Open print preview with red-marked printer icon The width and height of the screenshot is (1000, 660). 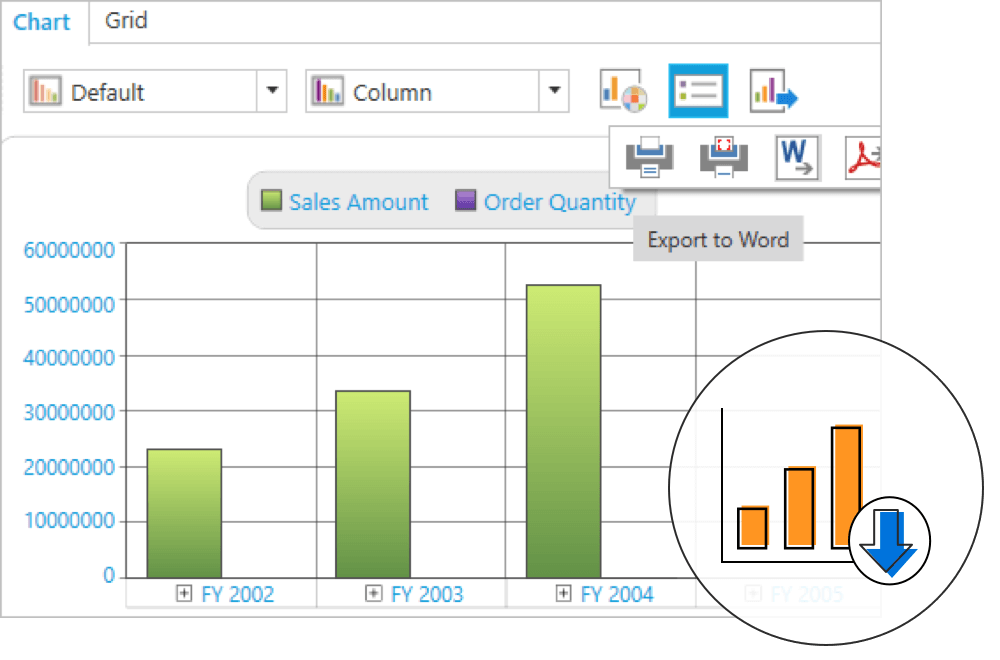pos(724,157)
